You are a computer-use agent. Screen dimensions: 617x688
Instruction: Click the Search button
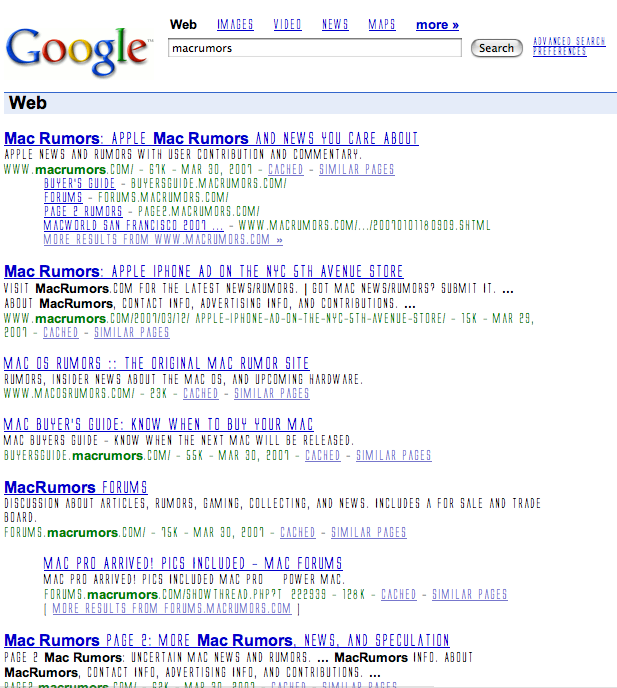[497, 48]
